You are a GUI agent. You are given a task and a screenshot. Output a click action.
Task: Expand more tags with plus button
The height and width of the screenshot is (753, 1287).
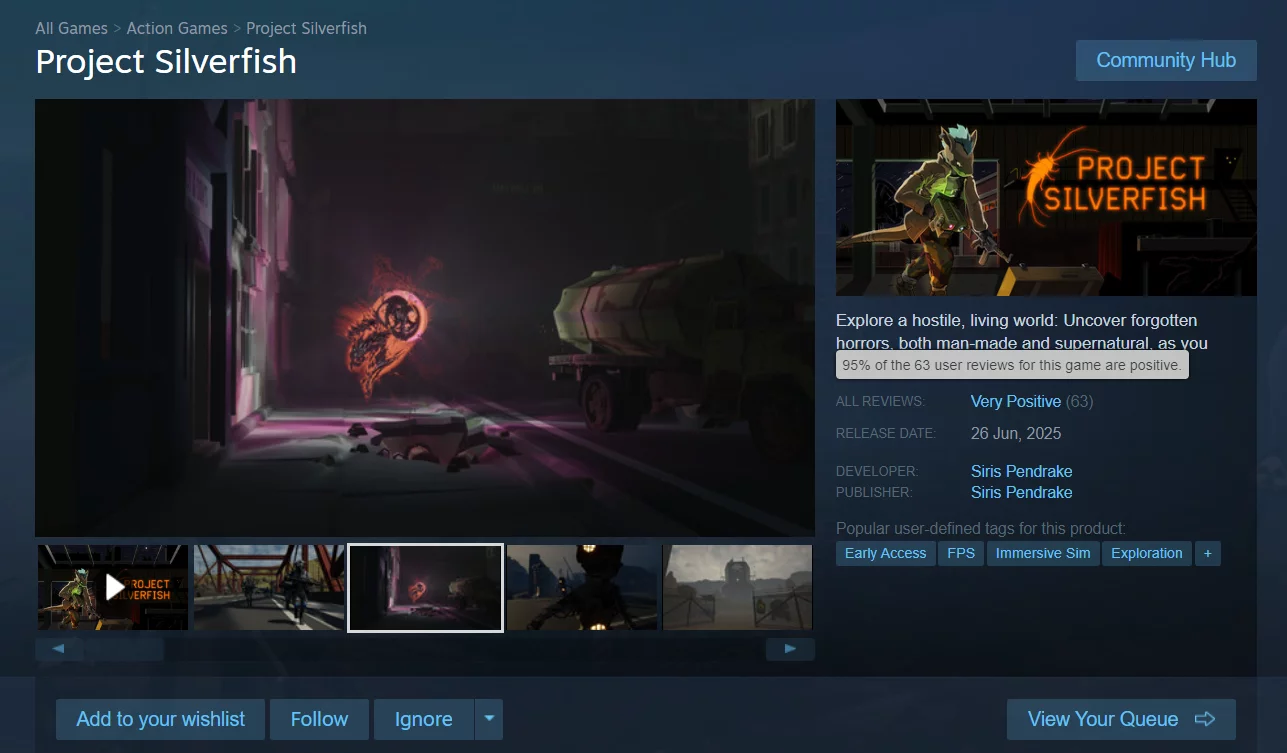[x=1208, y=553]
